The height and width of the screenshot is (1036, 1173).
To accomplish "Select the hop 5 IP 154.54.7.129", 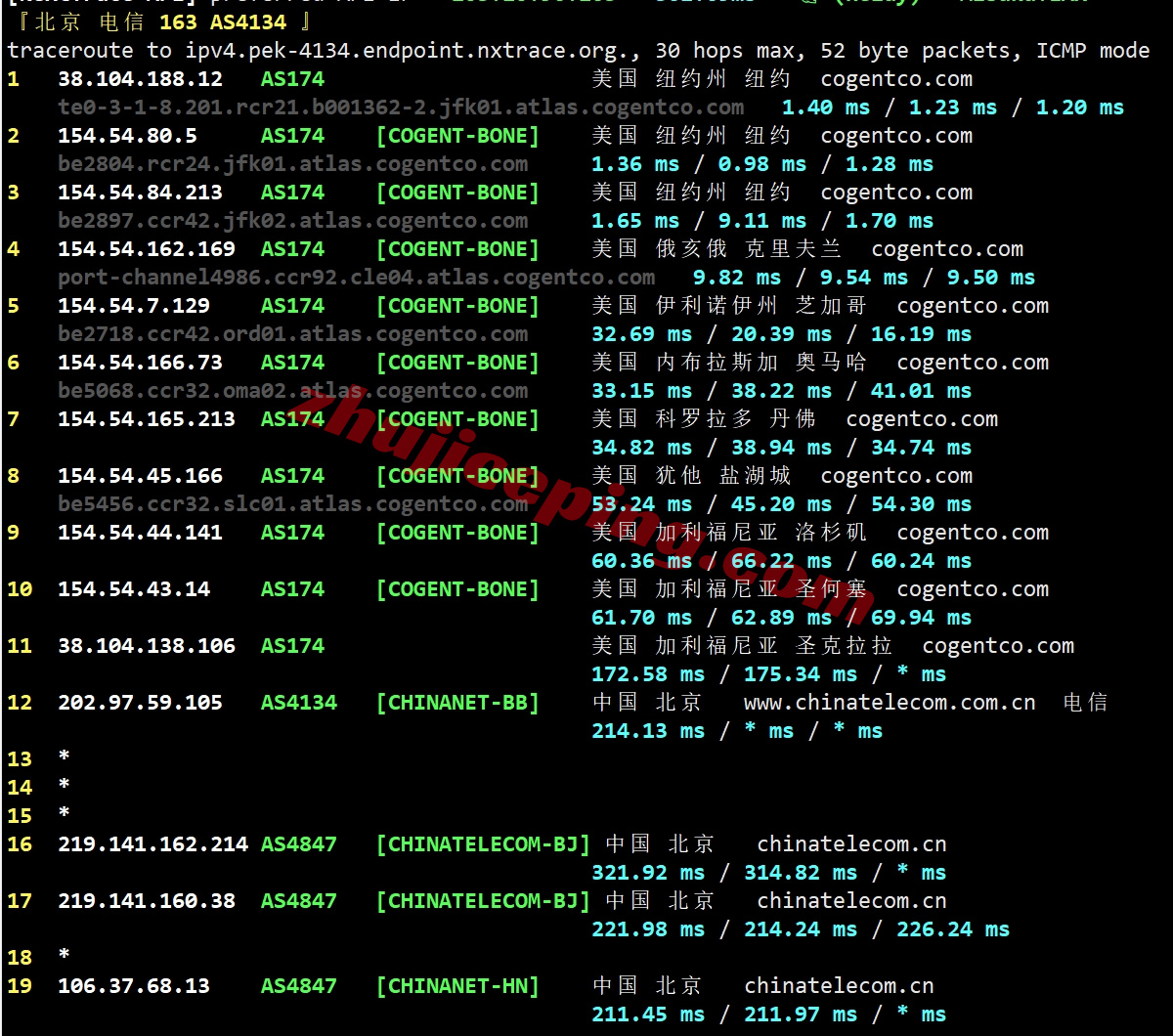I will (x=134, y=306).
